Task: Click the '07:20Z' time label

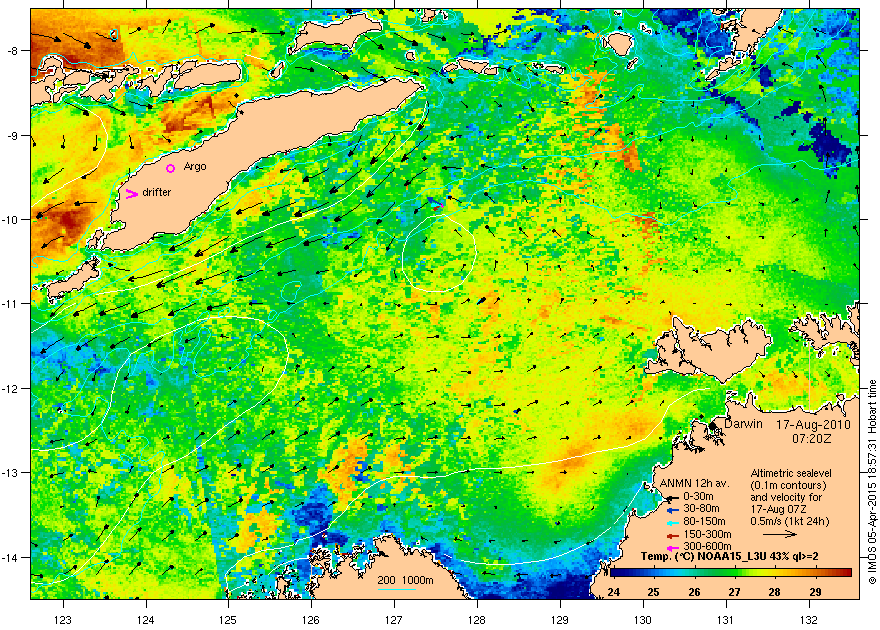Action: click(812, 438)
